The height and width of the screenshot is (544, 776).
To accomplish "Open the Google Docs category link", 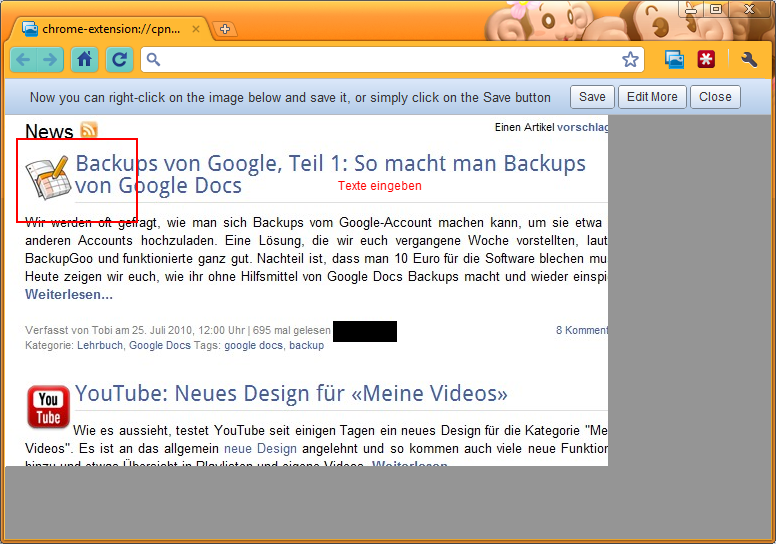I will (x=160, y=346).
